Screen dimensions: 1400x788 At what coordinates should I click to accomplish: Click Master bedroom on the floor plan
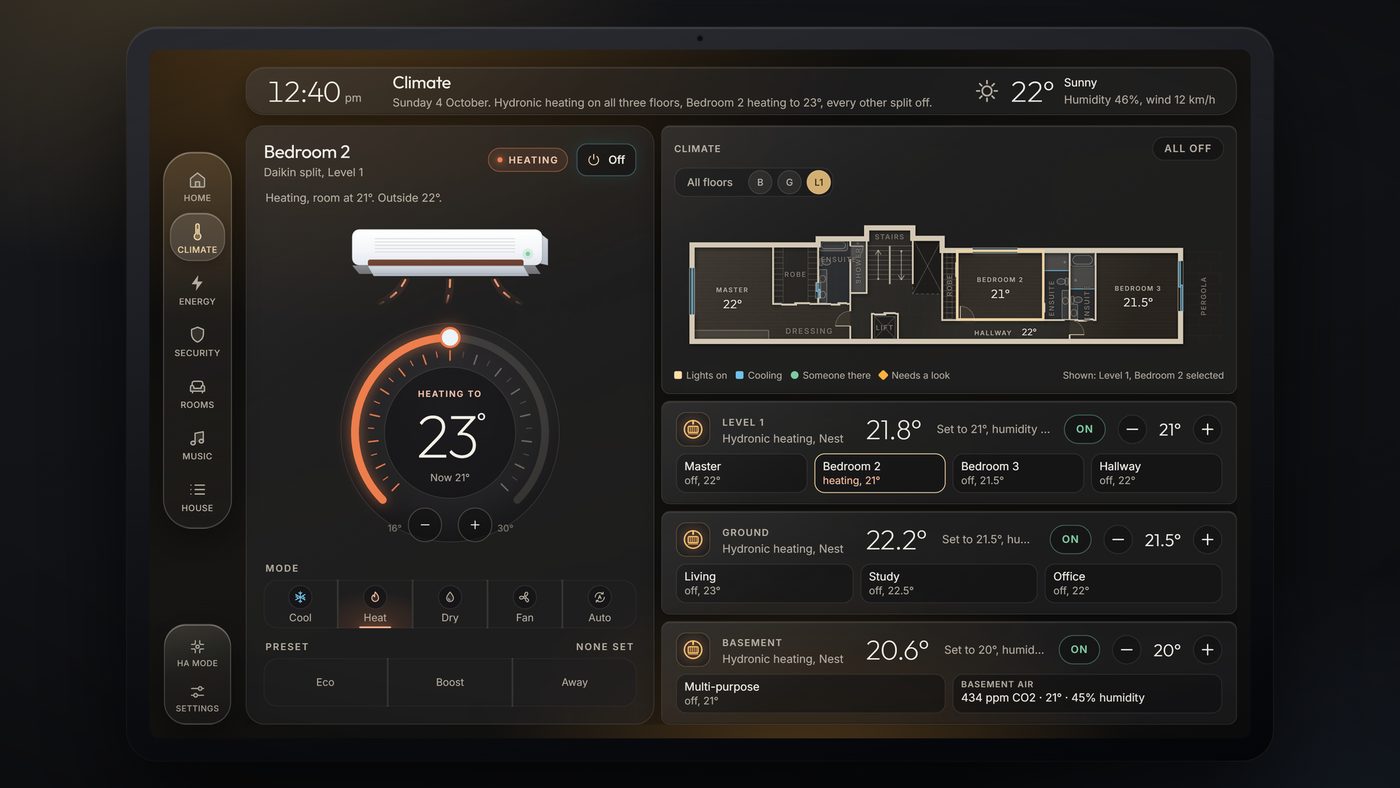732,296
